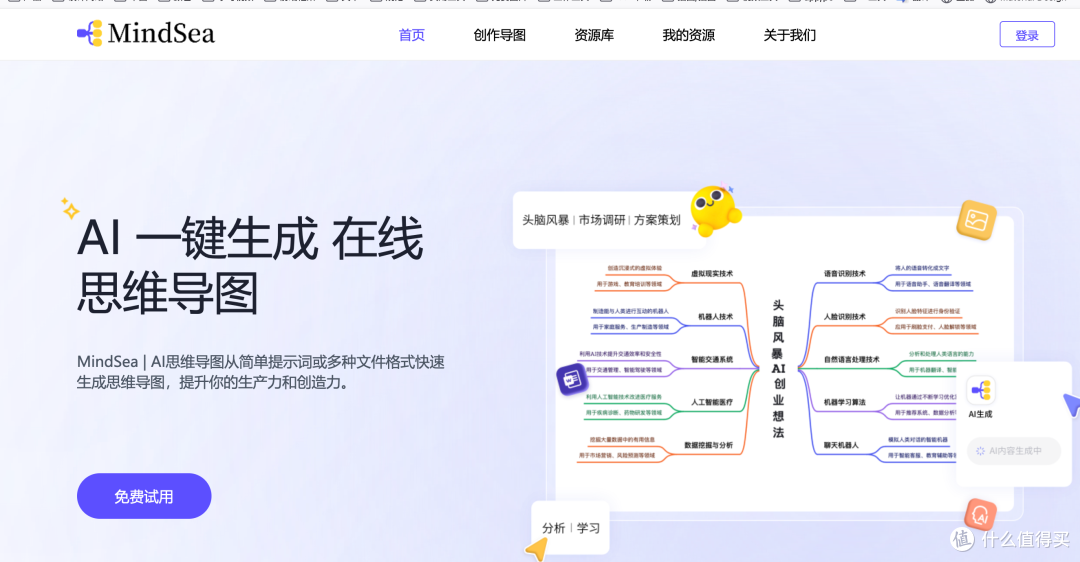Image resolution: width=1080 pixels, height=562 pixels.
Task: Go to the 首页 tab
Action: [x=412, y=35]
